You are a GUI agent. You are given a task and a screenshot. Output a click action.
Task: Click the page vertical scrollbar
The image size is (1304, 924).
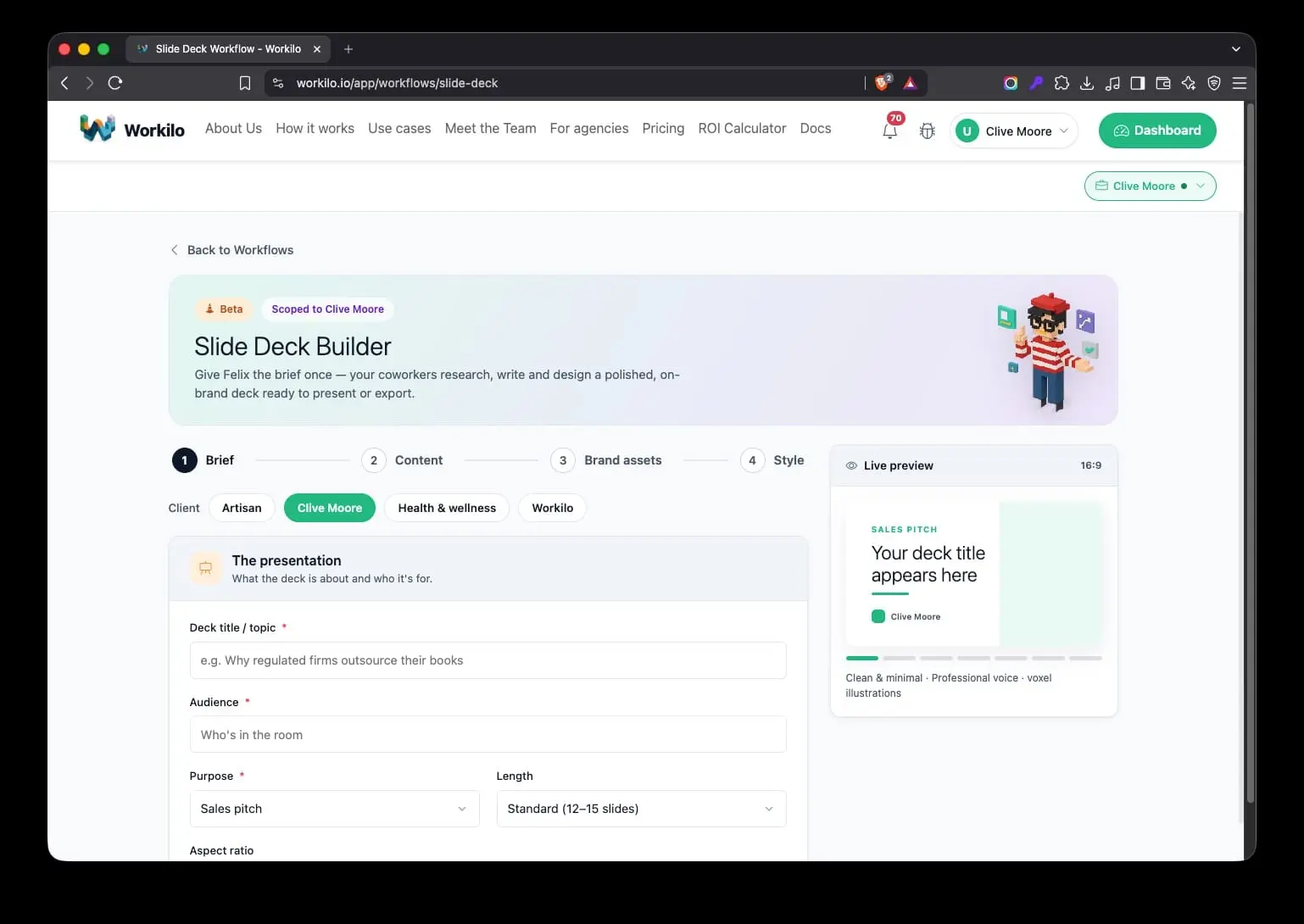click(x=1250, y=454)
